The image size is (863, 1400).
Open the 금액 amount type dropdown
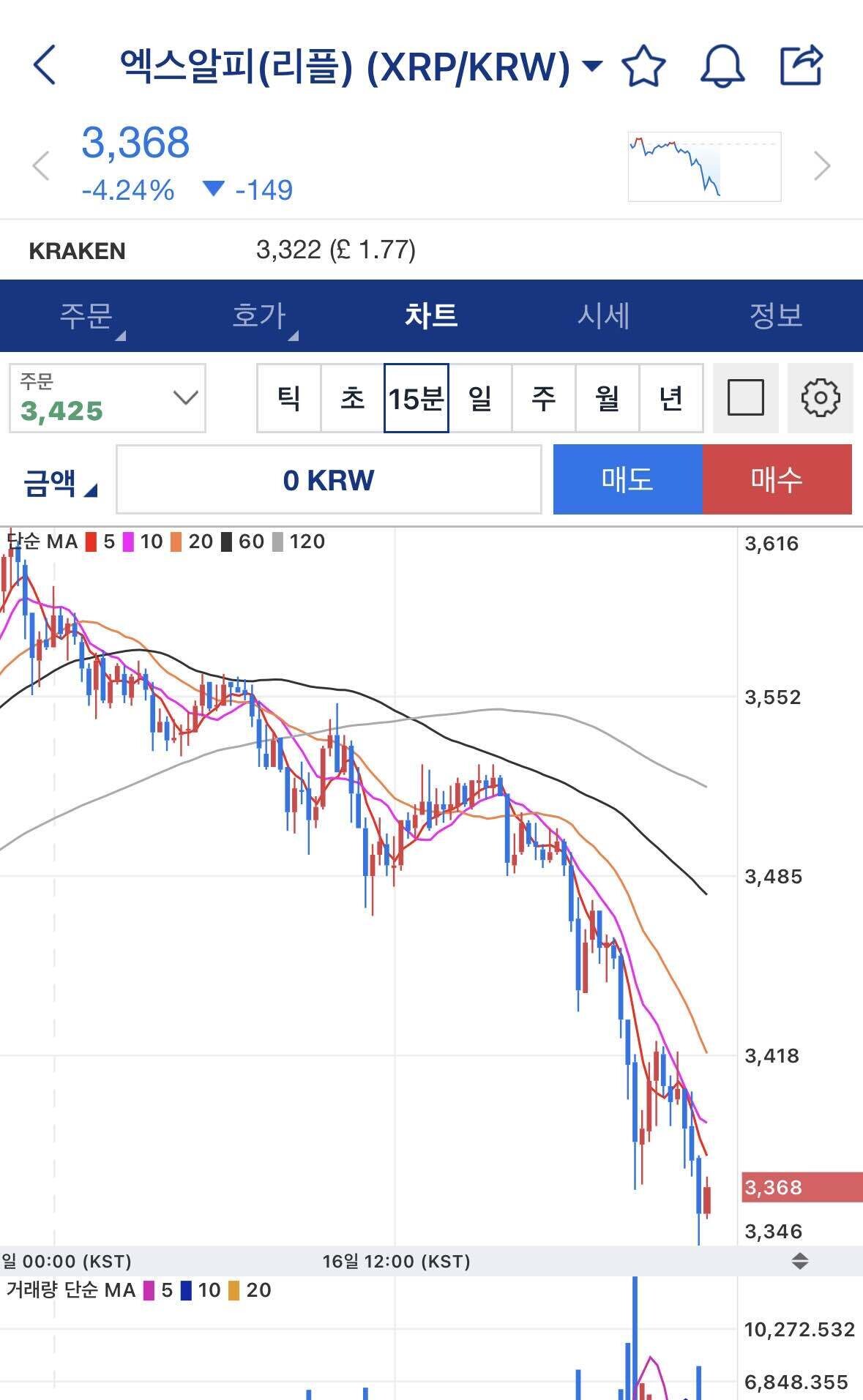click(x=55, y=481)
